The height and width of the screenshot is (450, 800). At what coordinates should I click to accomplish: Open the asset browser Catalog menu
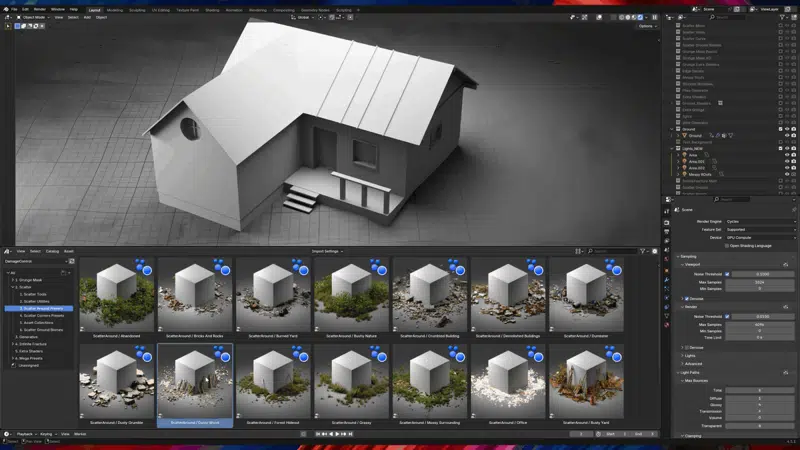pos(53,251)
